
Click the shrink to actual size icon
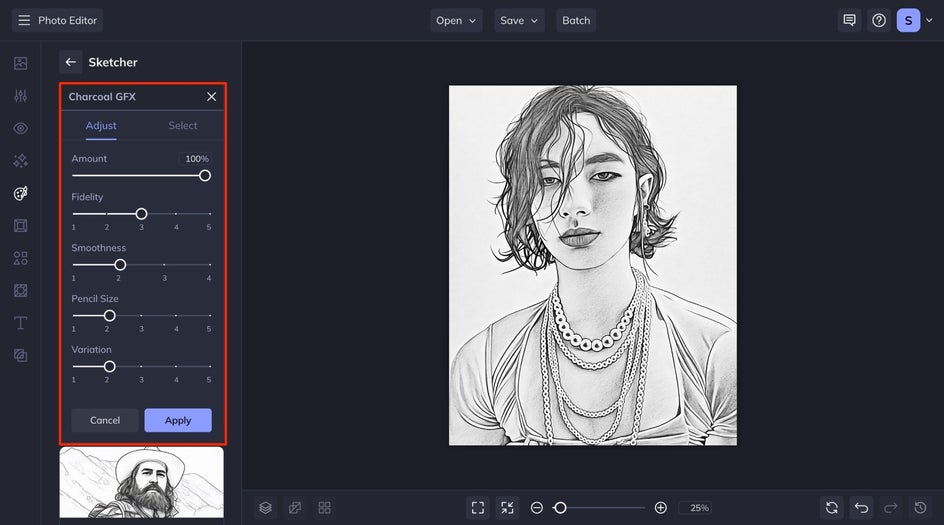(508, 508)
